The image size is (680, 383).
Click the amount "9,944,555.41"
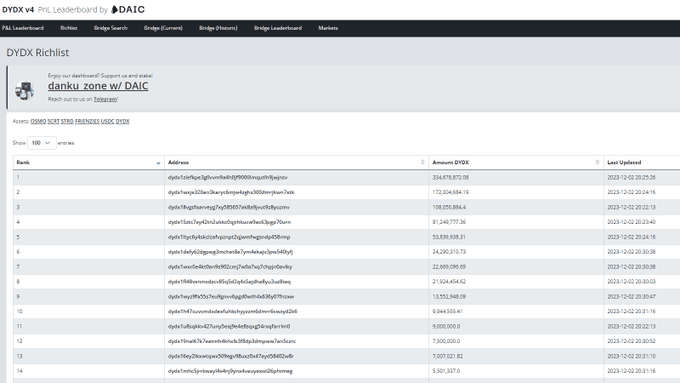(448, 311)
